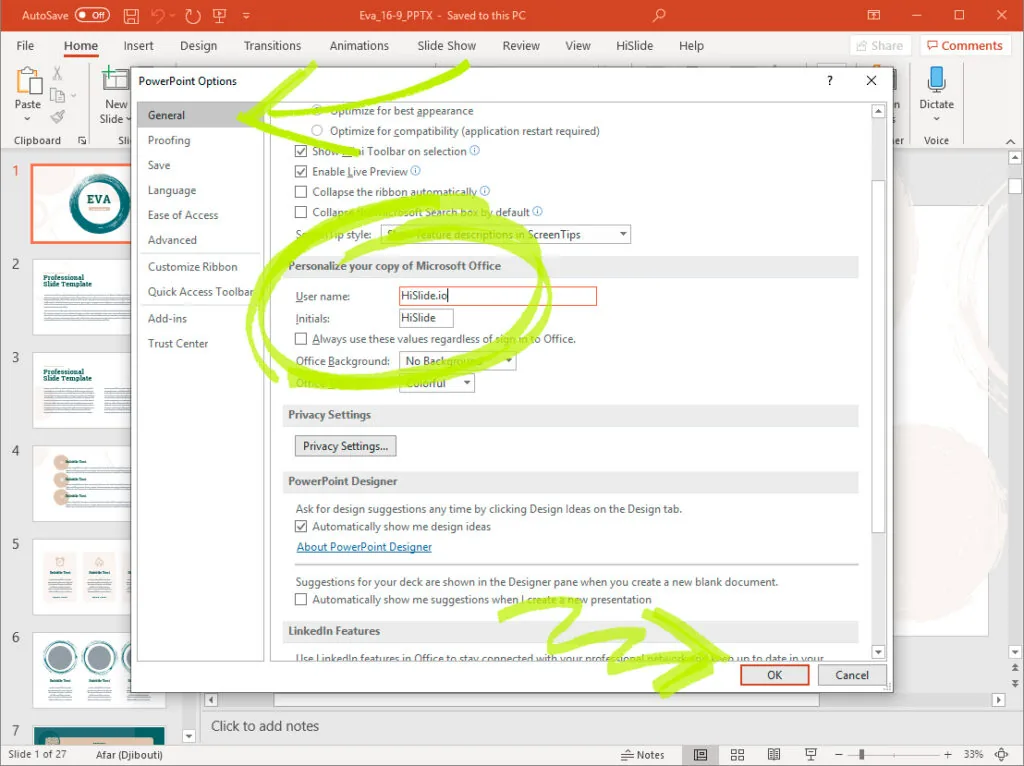Click the Copy icon in Clipboard group
This screenshot has width=1024, height=766.
tap(57, 95)
